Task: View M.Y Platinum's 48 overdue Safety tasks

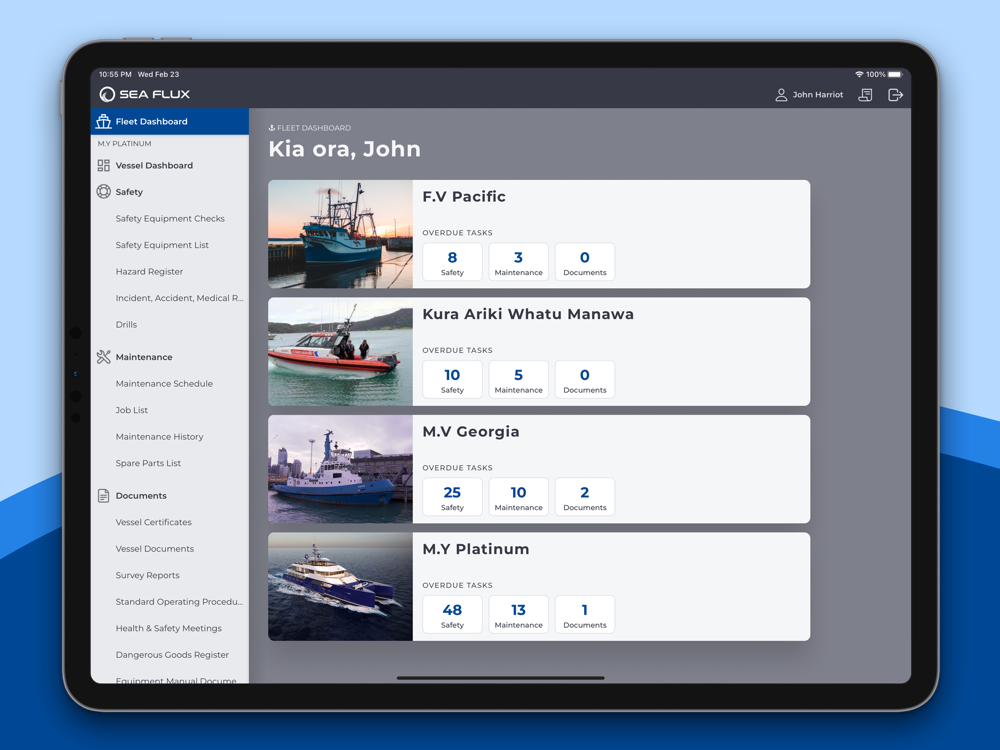Action: [x=452, y=614]
